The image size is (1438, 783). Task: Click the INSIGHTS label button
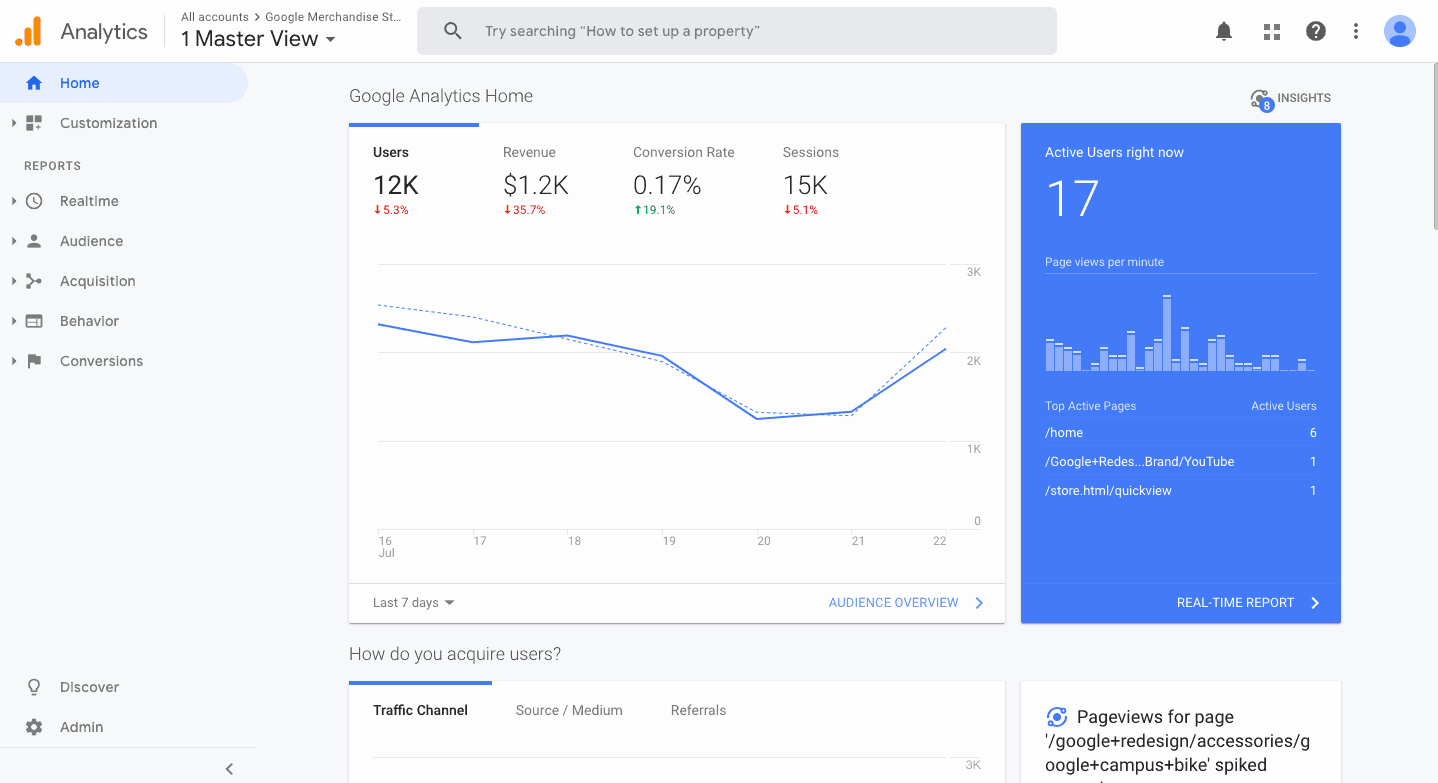[x=1304, y=98]
